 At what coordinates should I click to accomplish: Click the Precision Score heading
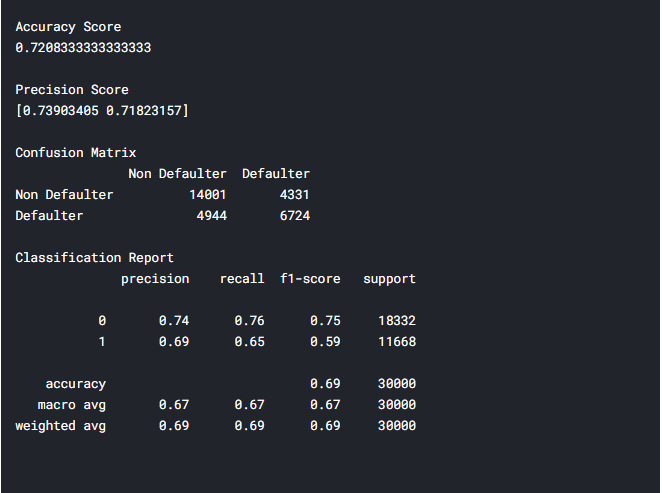72,90
